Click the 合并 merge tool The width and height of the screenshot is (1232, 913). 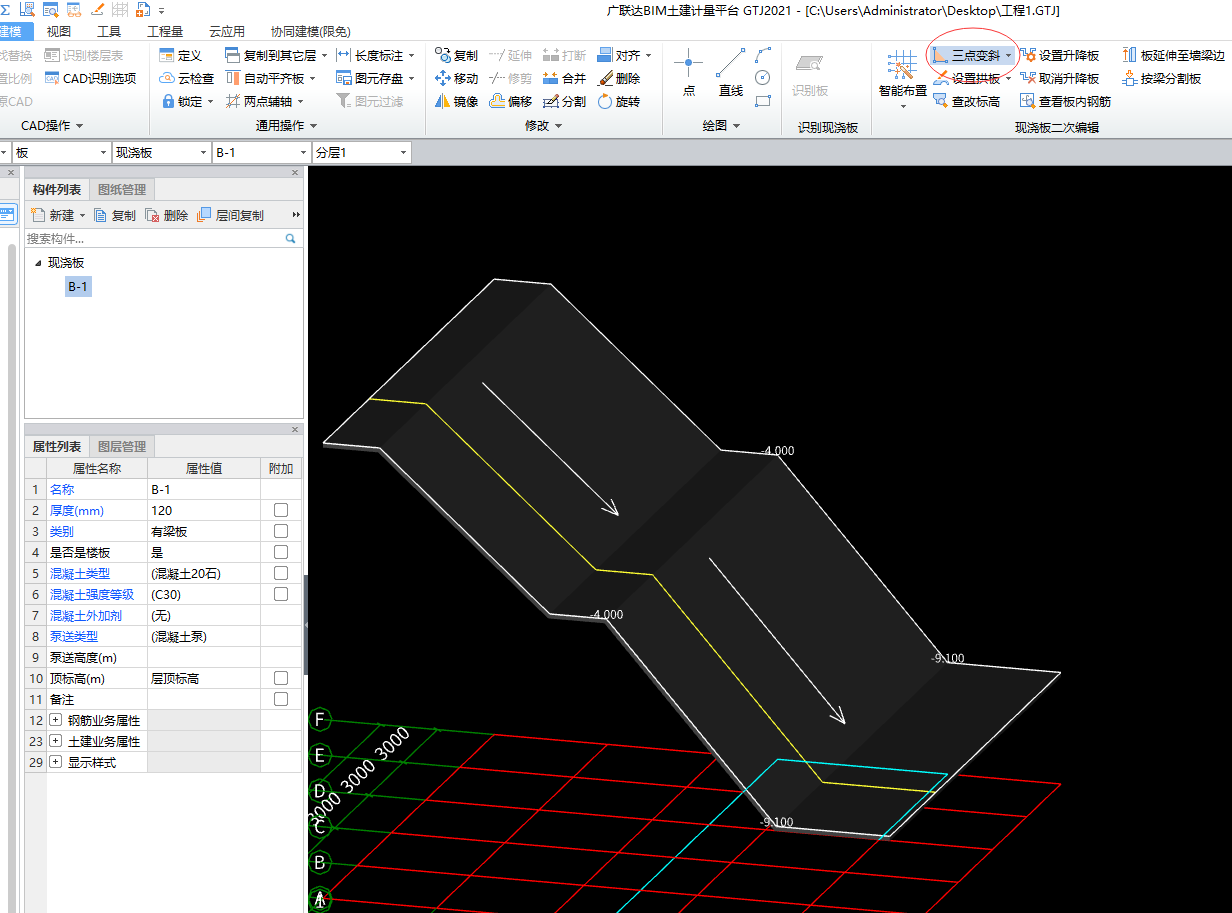[564, 78]
